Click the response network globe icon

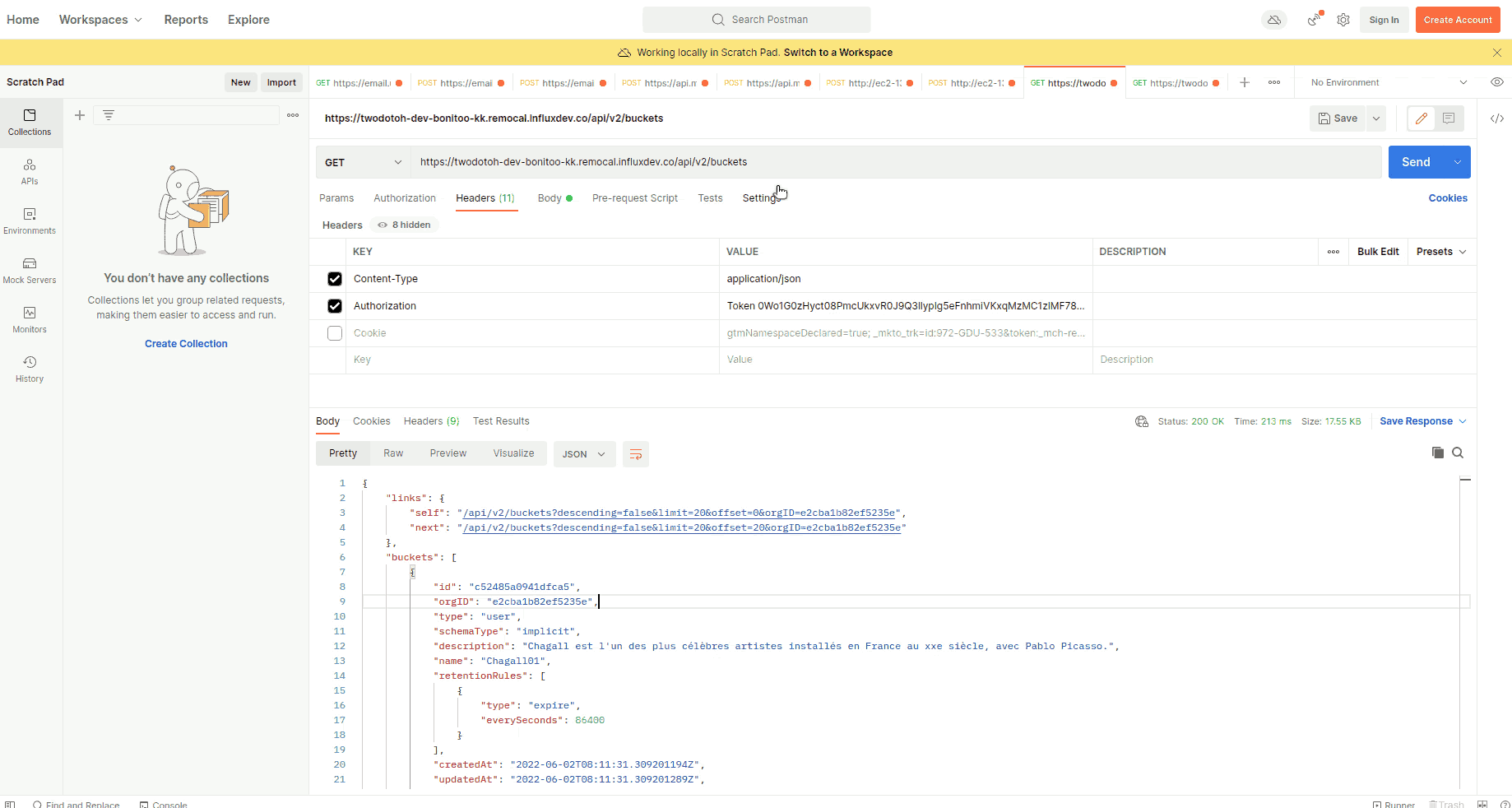coord(1142,421)
